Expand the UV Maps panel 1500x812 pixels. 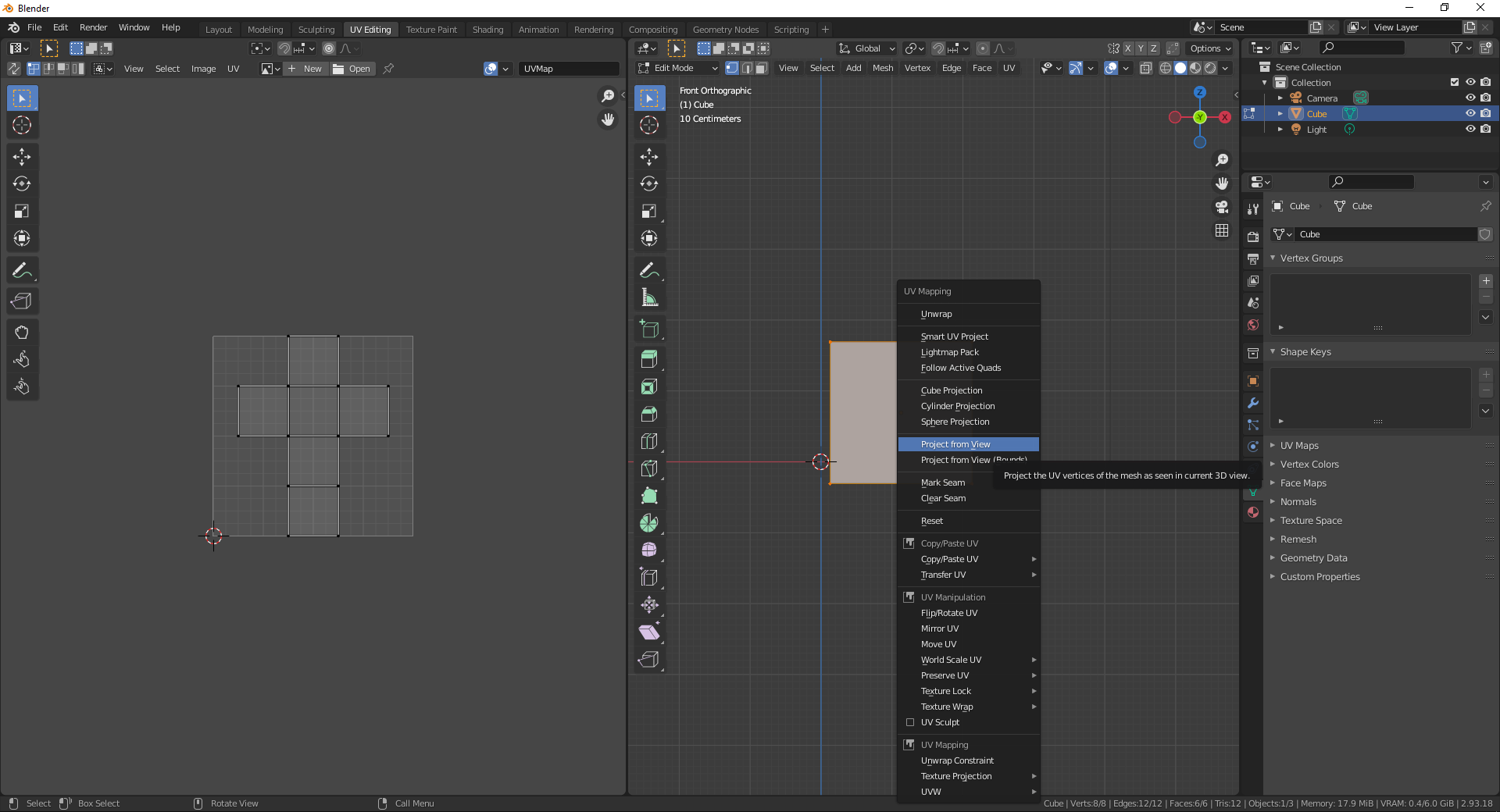[1298, 446]
